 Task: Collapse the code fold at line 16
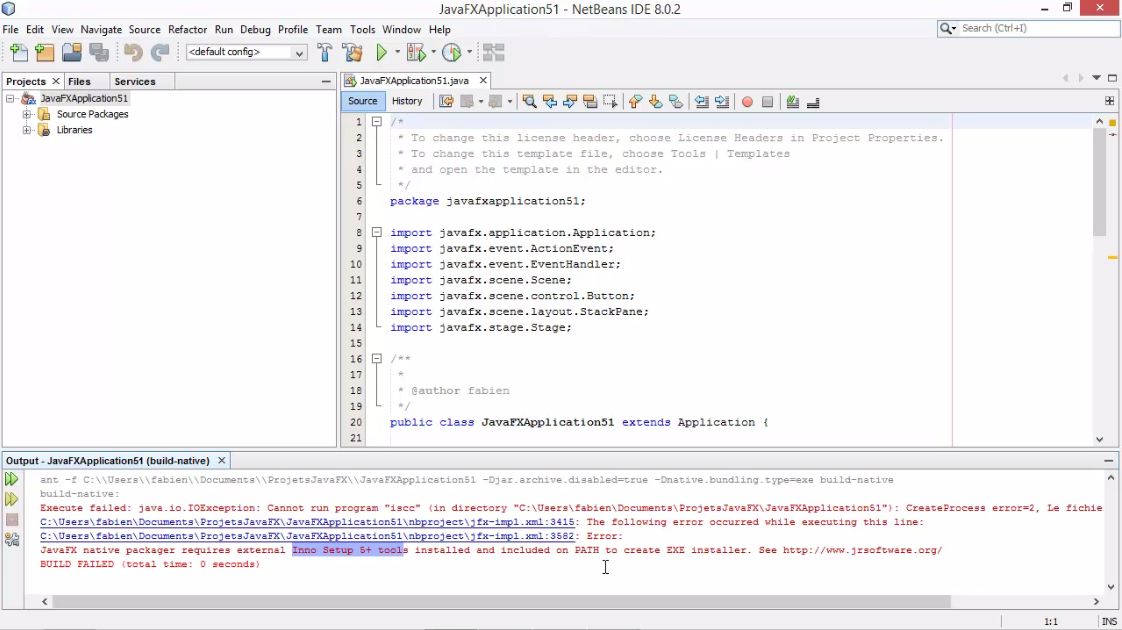click(377, 359)
